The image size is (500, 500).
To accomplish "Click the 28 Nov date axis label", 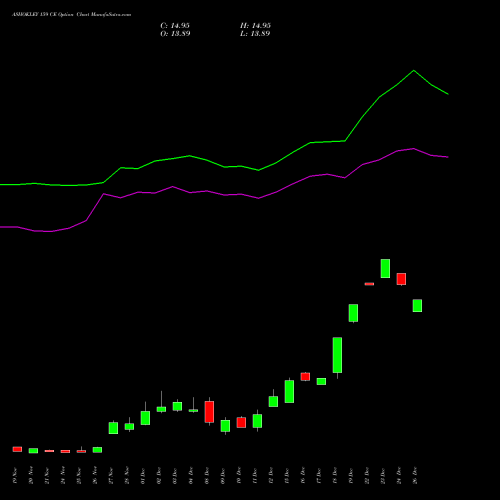I will click(x=127, y=476).
